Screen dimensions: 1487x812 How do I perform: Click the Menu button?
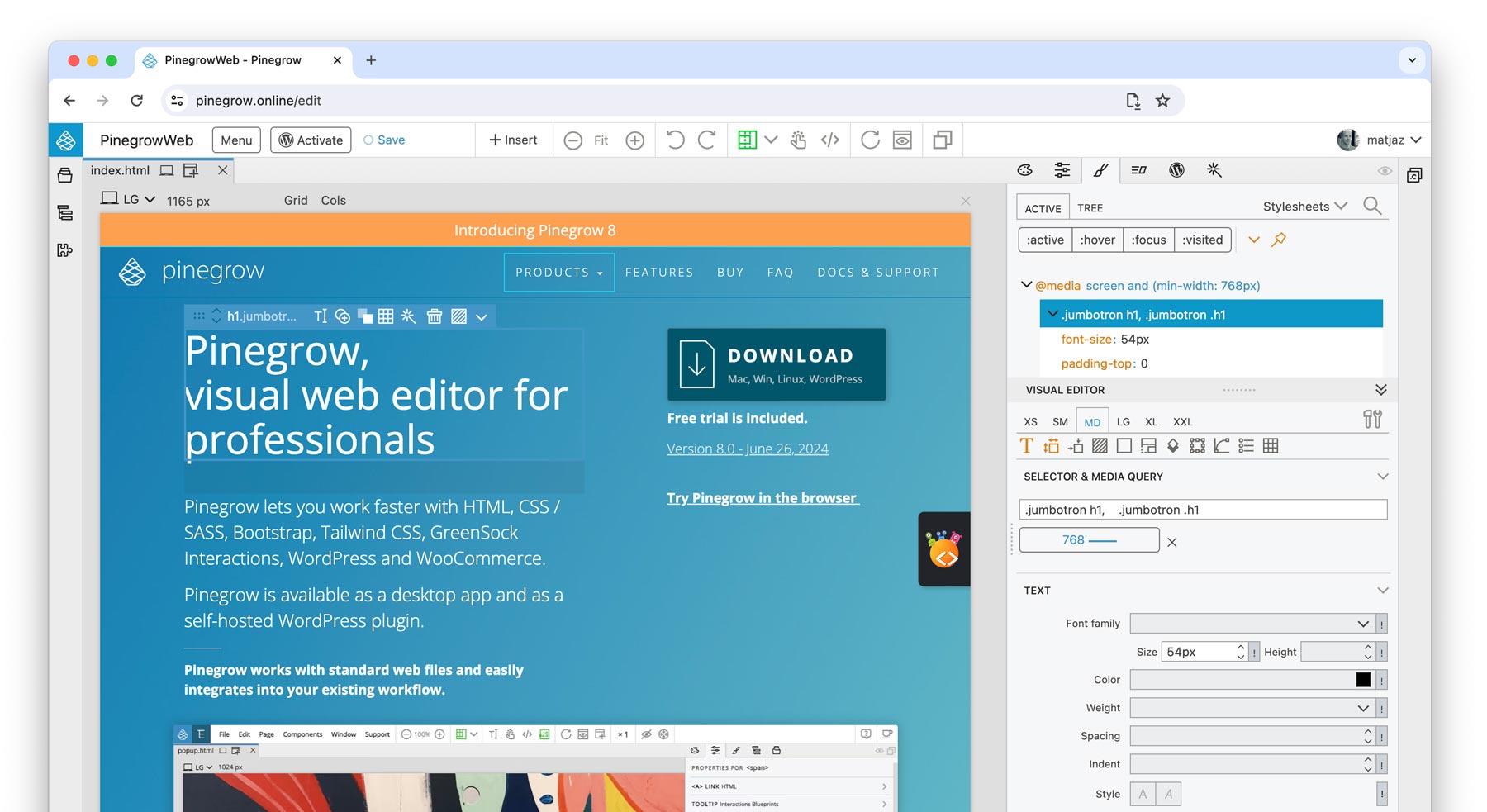pos(236,140)
